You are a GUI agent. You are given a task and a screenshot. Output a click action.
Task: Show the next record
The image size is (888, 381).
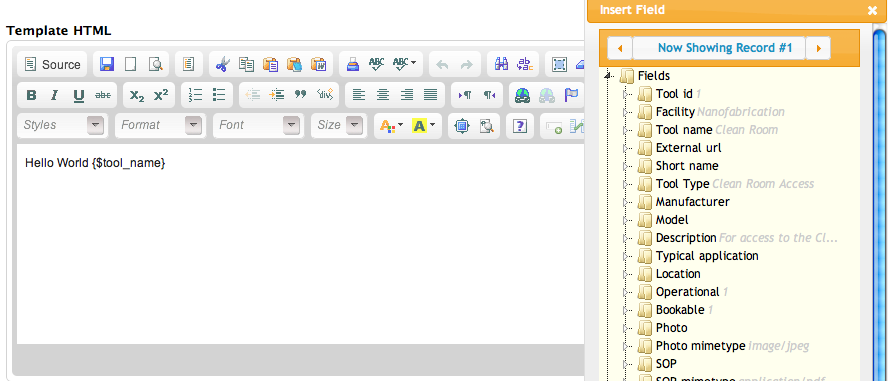tap(818, 48)
